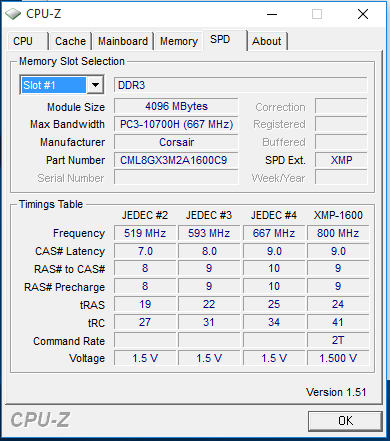Click the 593 MHz frequency cell
The image size is (390, 441).
[209, 233]
